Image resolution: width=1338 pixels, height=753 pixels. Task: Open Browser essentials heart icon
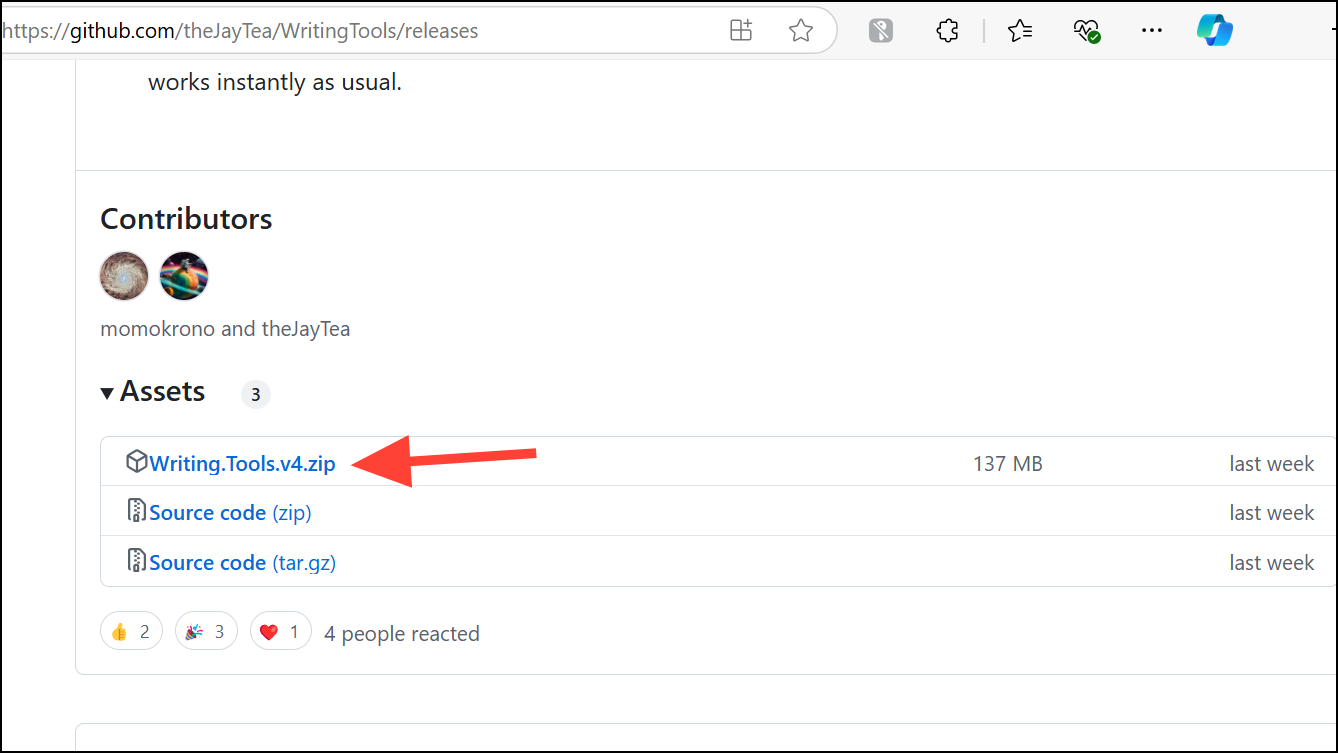coord(1086,31)
